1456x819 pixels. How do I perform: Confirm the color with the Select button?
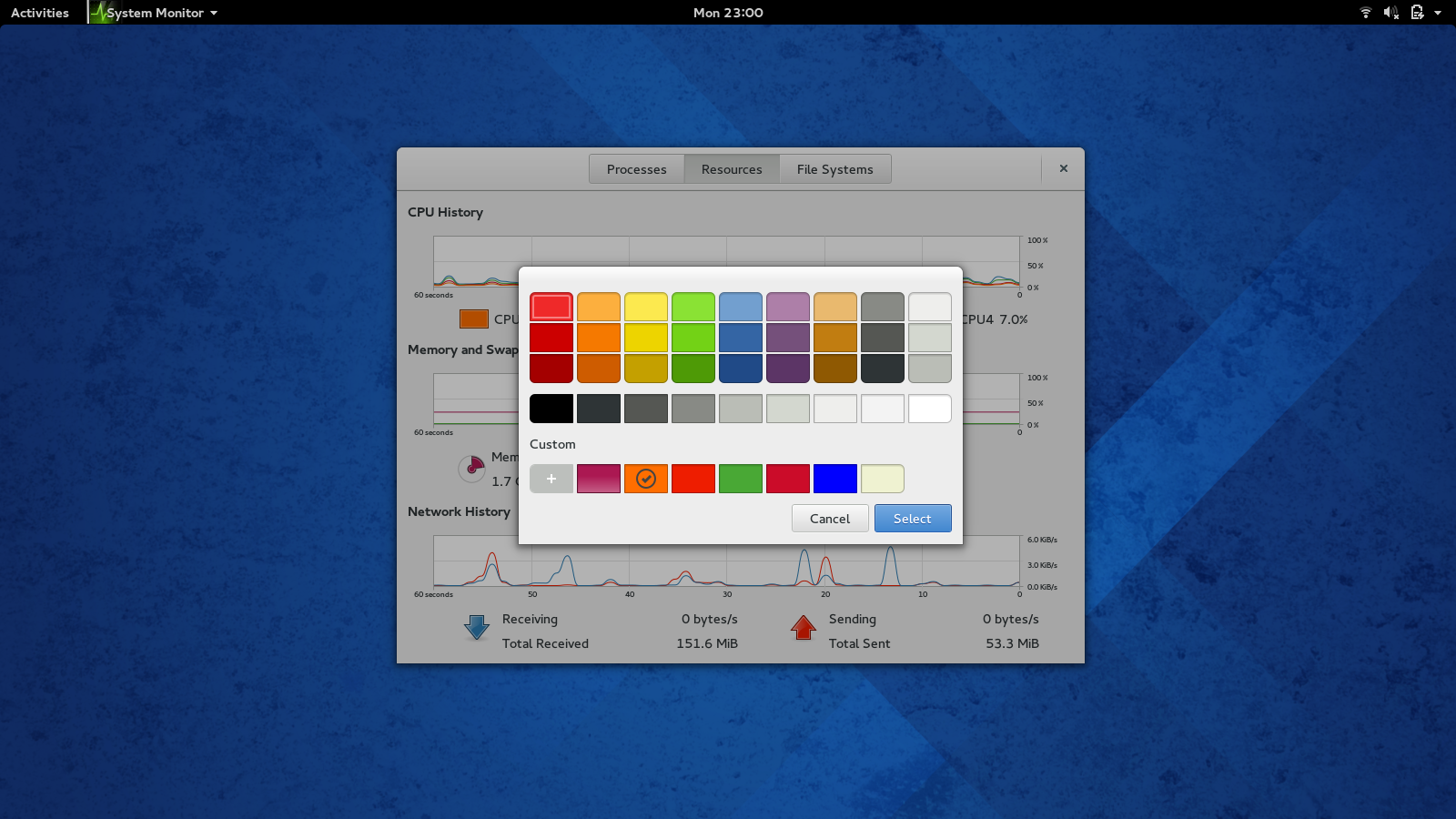[912, 518]
